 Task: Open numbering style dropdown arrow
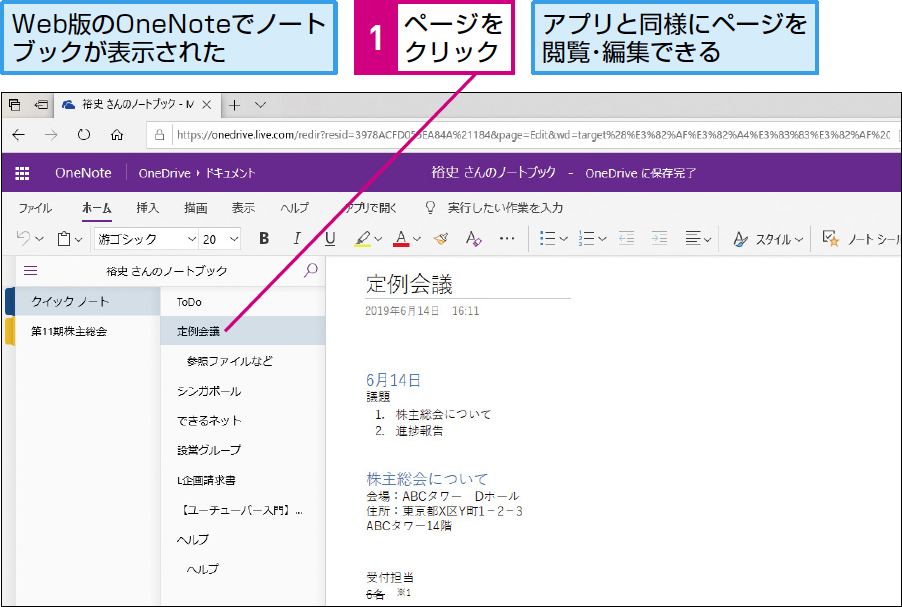tap(602, 239)
